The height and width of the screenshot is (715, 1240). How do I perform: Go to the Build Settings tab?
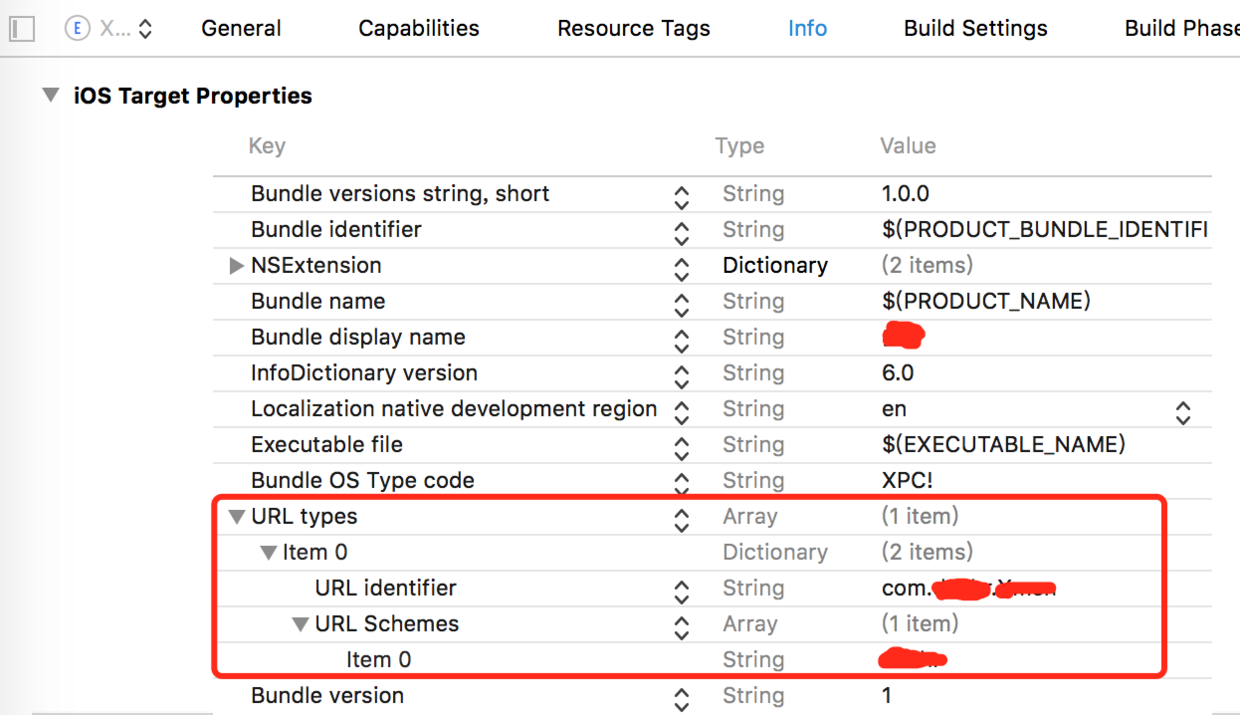[975, 29]
